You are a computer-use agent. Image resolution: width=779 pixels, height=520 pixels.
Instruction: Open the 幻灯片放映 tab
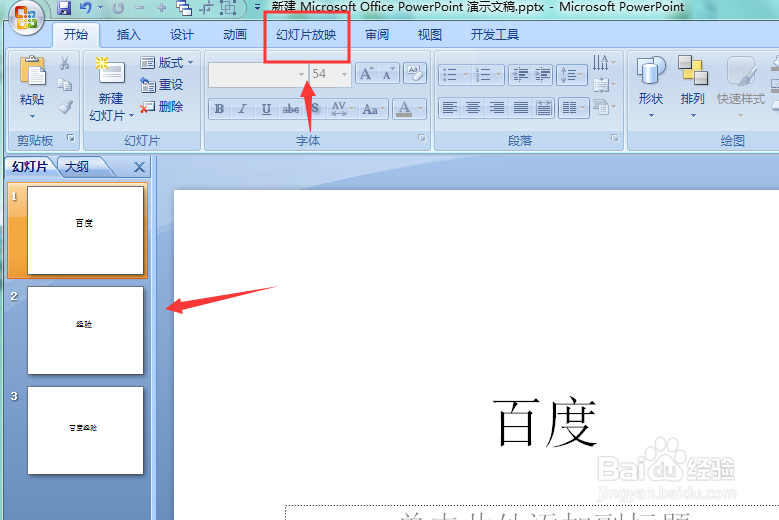306,35
